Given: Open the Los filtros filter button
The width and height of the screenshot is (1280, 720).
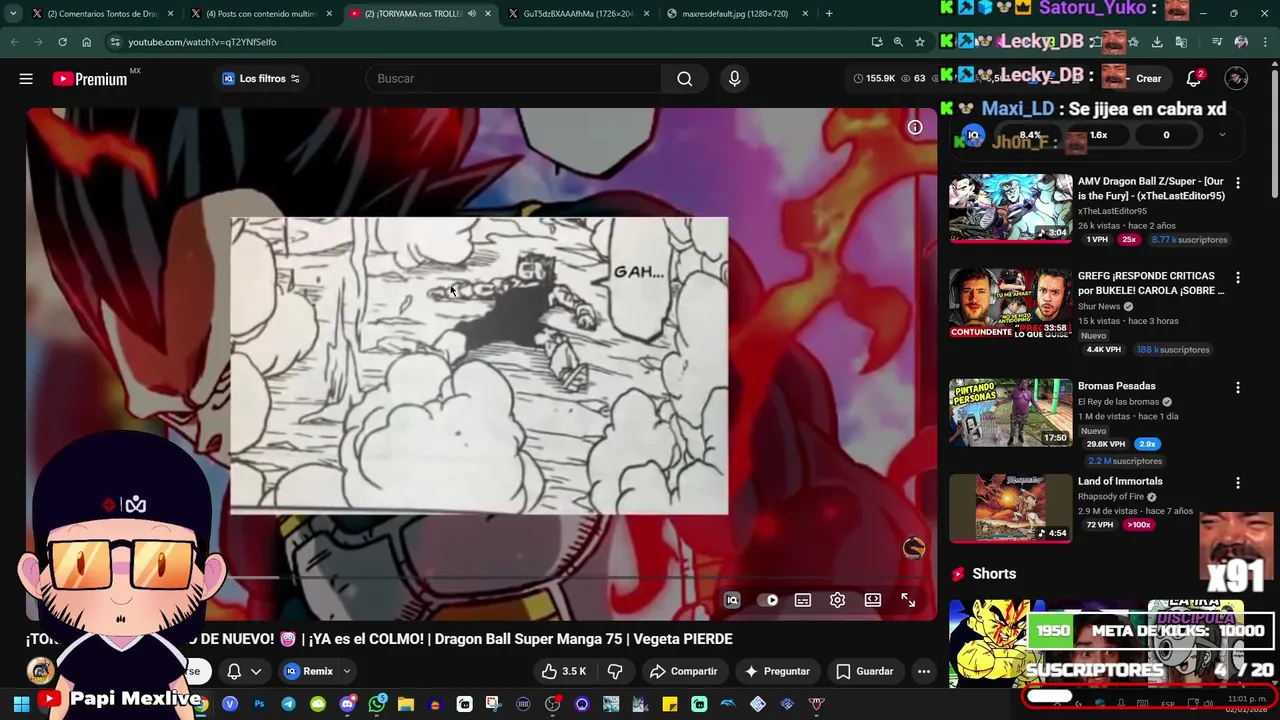Looking at the screenshot, I should coord(261,79).
